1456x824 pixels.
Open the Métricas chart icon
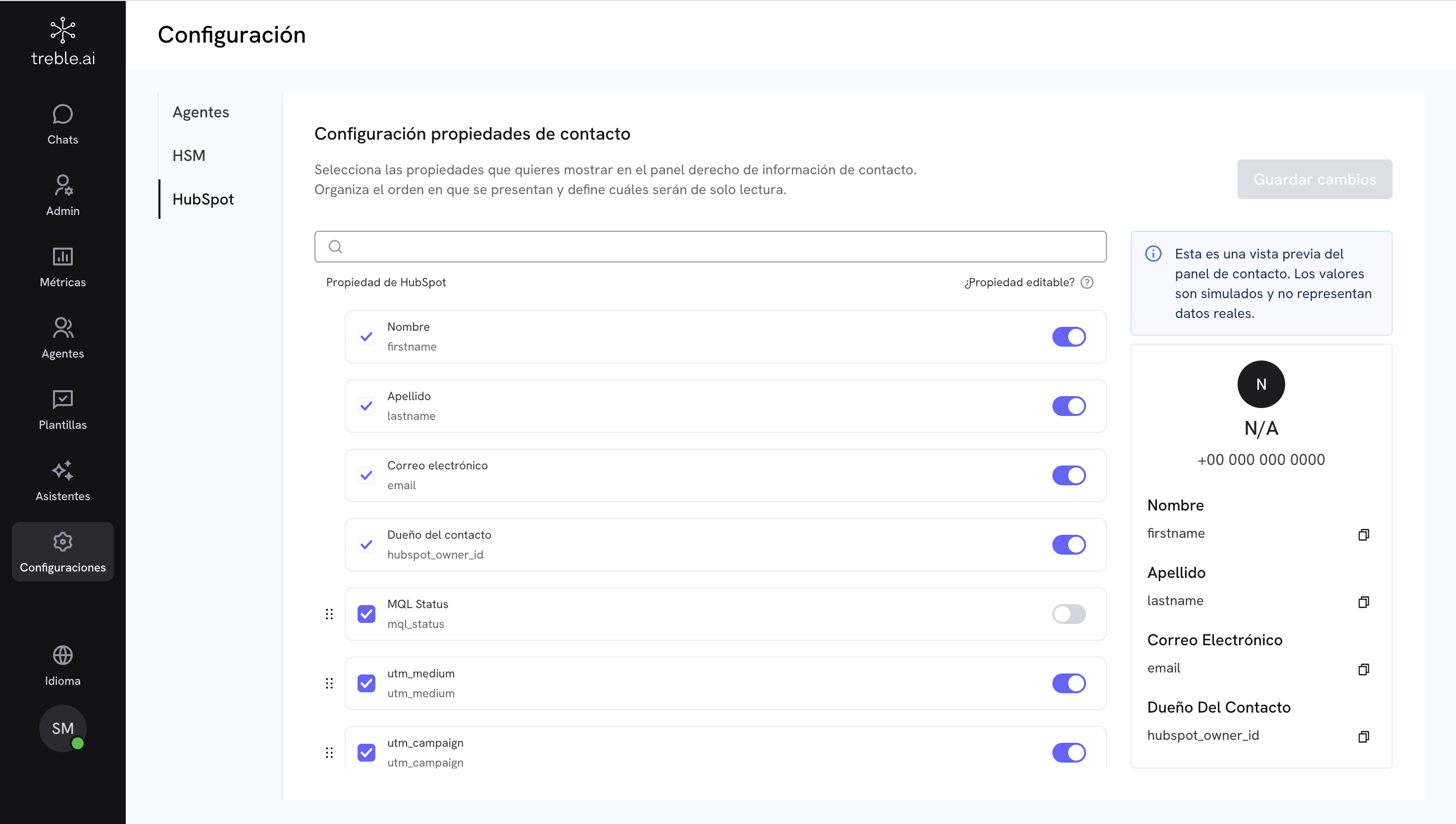[x=62, y=257]
